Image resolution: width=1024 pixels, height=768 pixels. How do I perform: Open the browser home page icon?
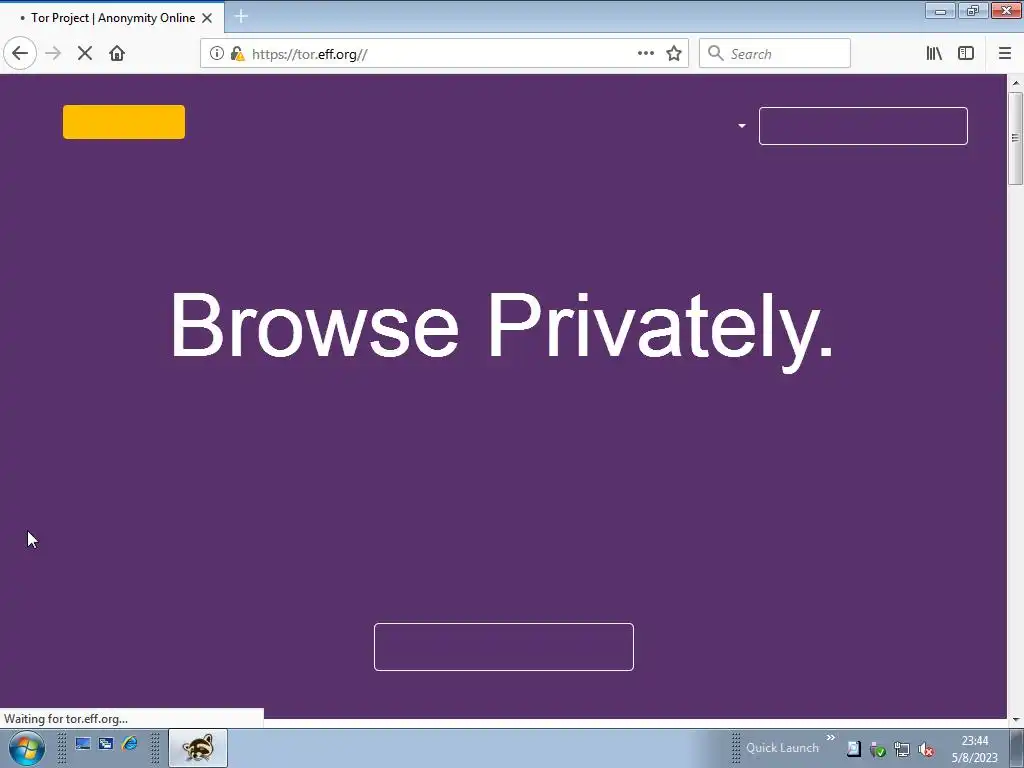117,54
